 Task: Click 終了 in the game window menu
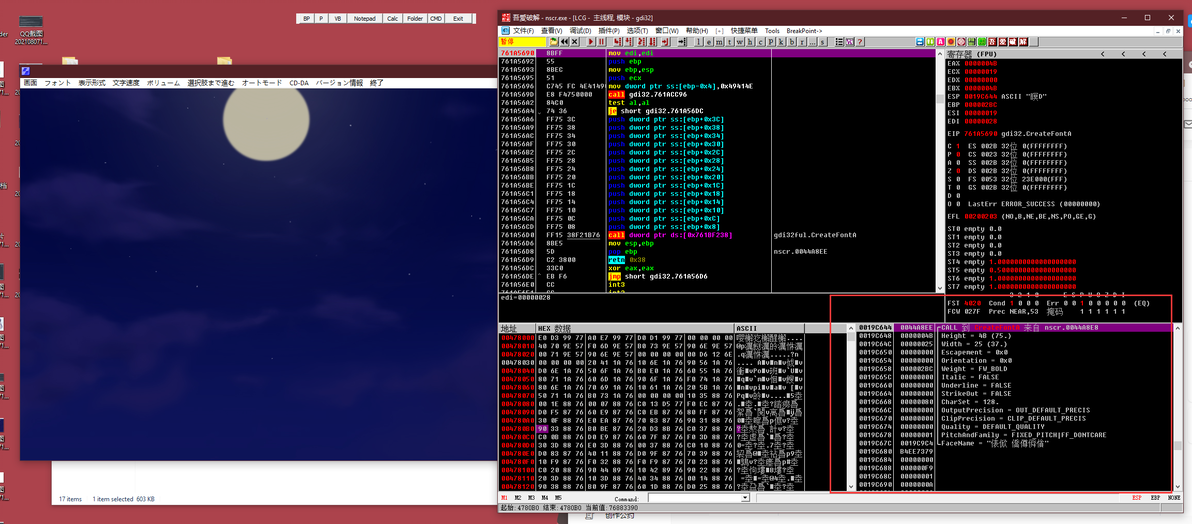[377, 82]
